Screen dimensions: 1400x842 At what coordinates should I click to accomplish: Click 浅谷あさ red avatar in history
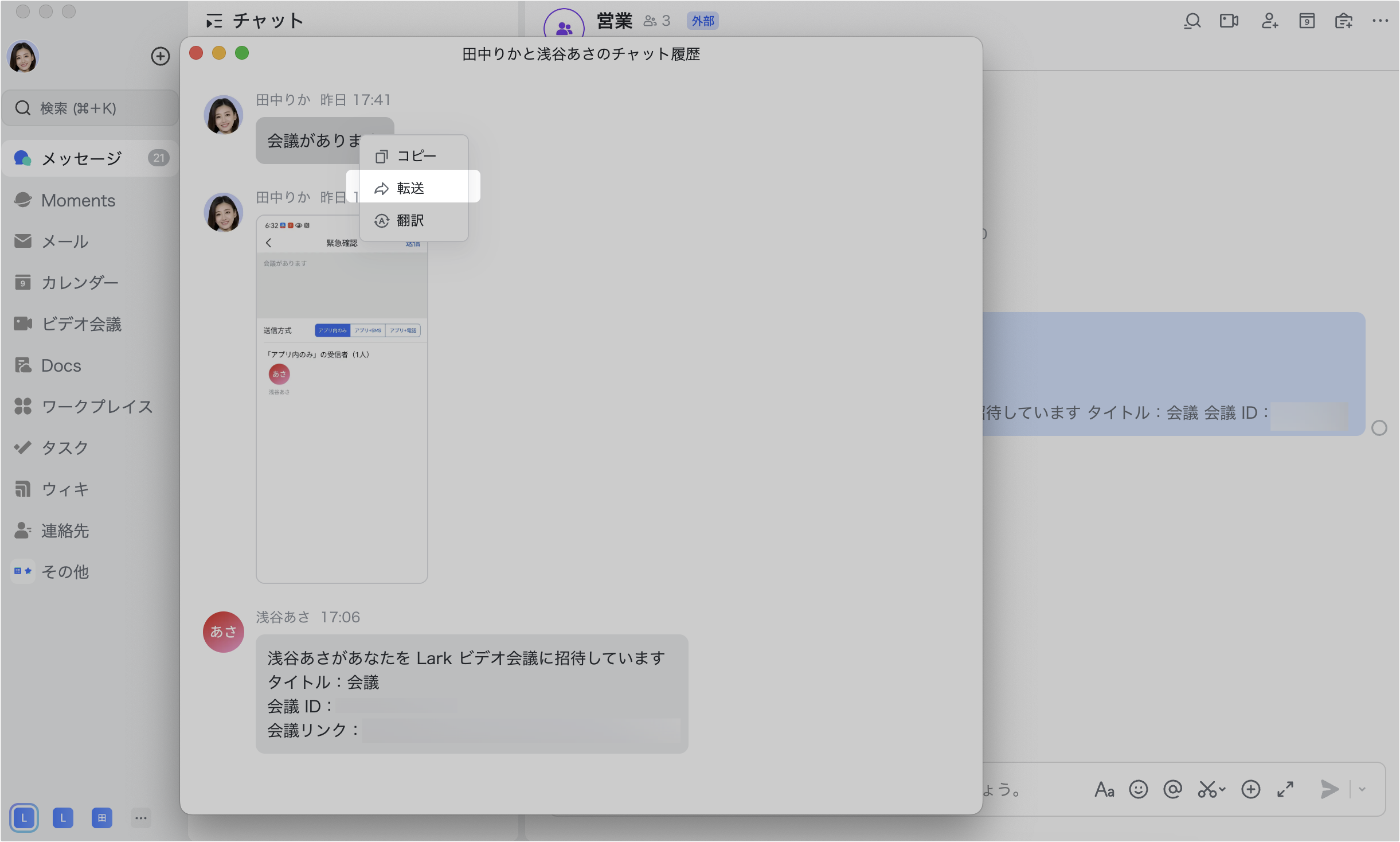224,631
